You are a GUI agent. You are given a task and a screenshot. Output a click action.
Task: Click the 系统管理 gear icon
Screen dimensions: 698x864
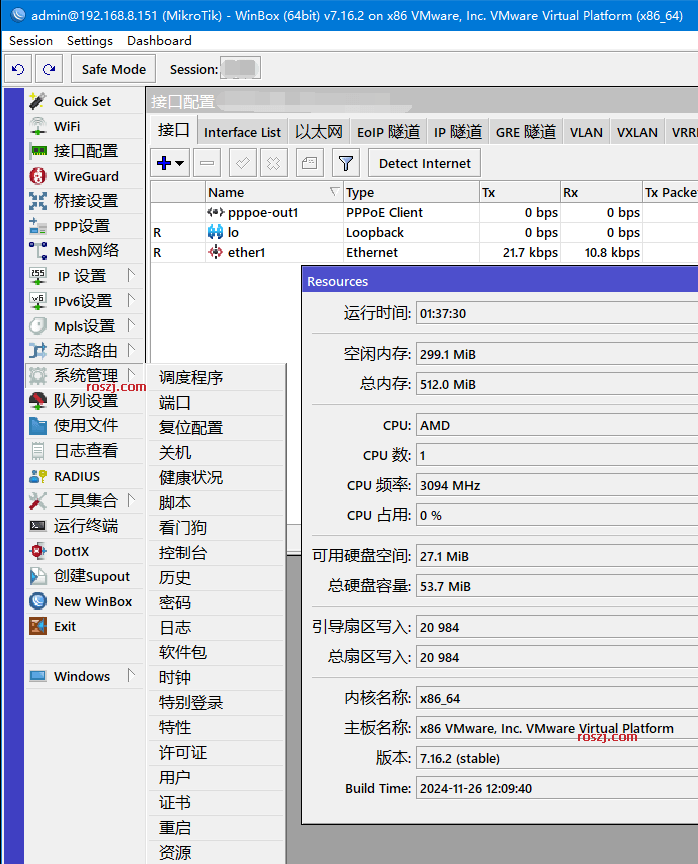pos(37,376)
